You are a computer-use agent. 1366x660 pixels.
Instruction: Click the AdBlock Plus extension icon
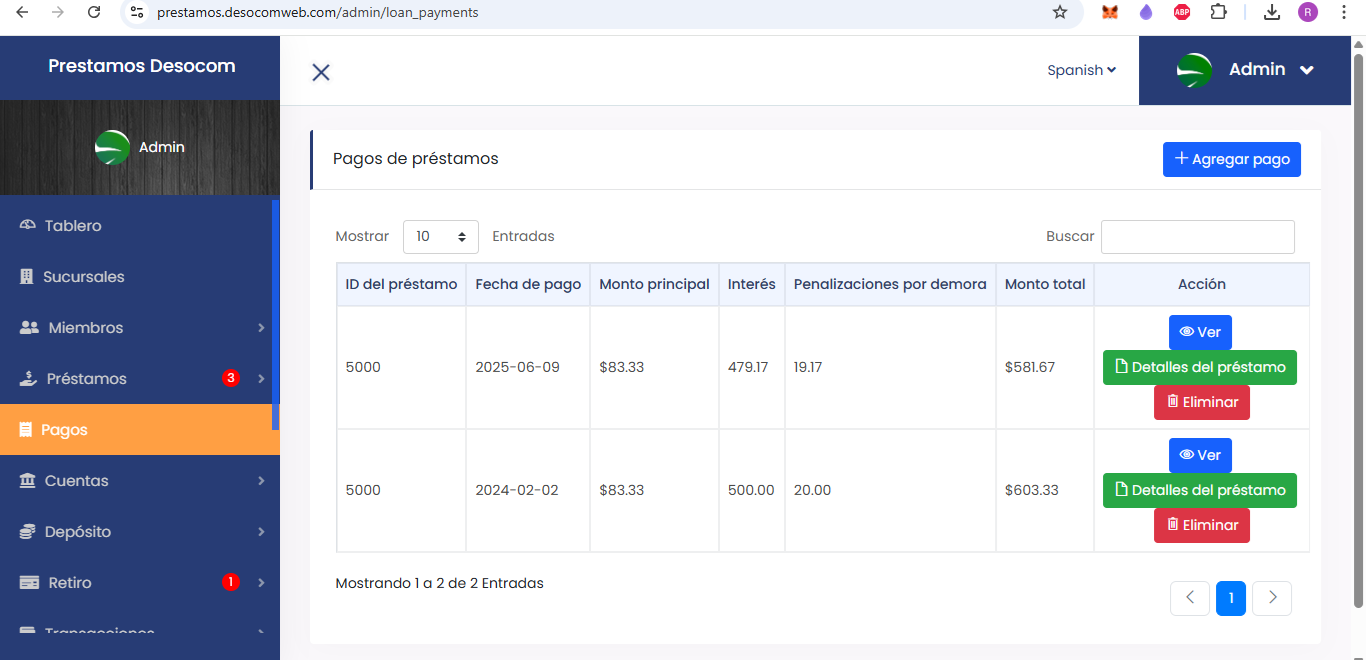1182,12
